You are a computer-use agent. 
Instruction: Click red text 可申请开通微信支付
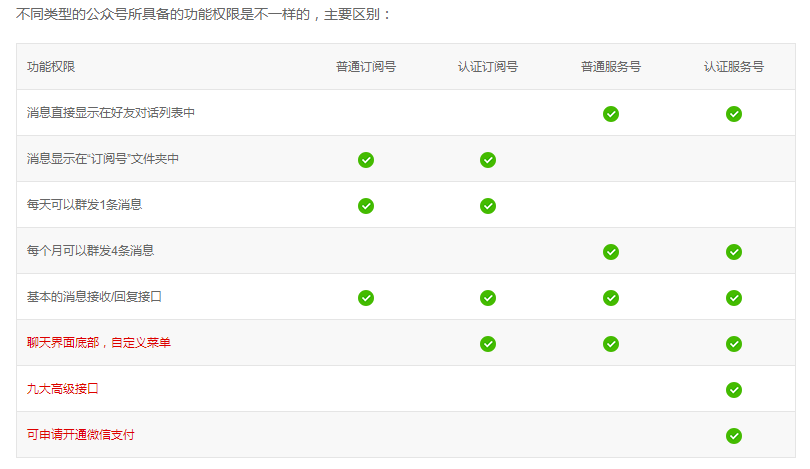[x=81, y=435]
